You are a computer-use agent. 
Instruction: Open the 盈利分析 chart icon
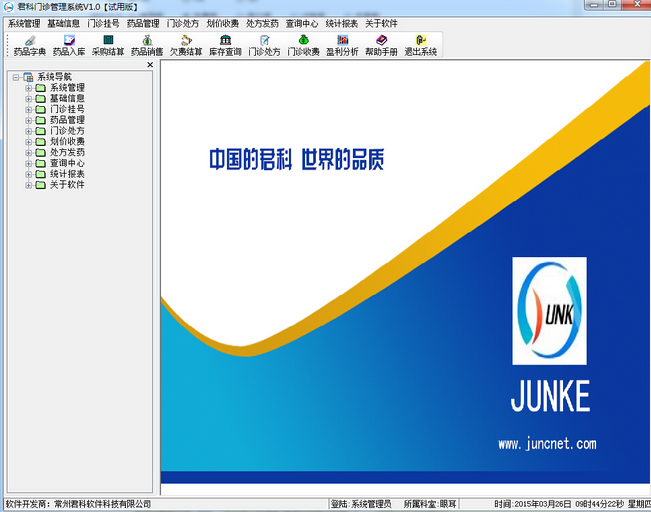(x=343, y=45)
